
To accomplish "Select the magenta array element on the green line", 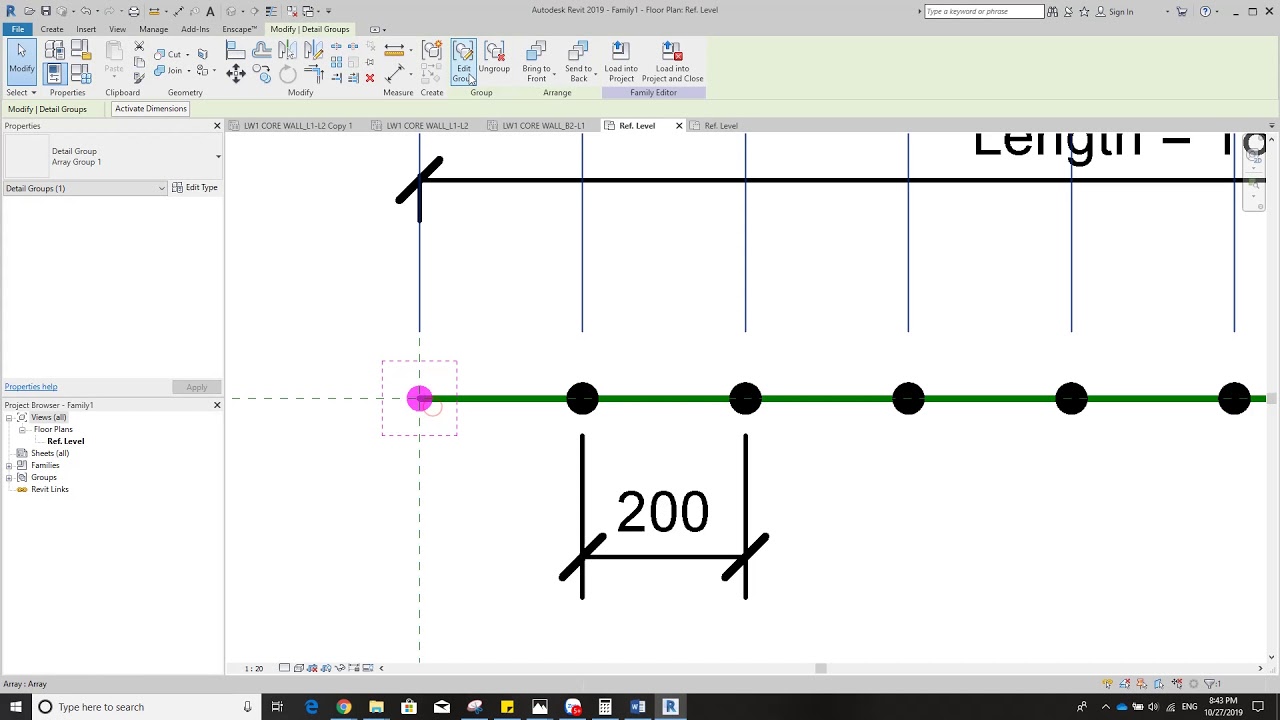I will [x=419, y=399].
